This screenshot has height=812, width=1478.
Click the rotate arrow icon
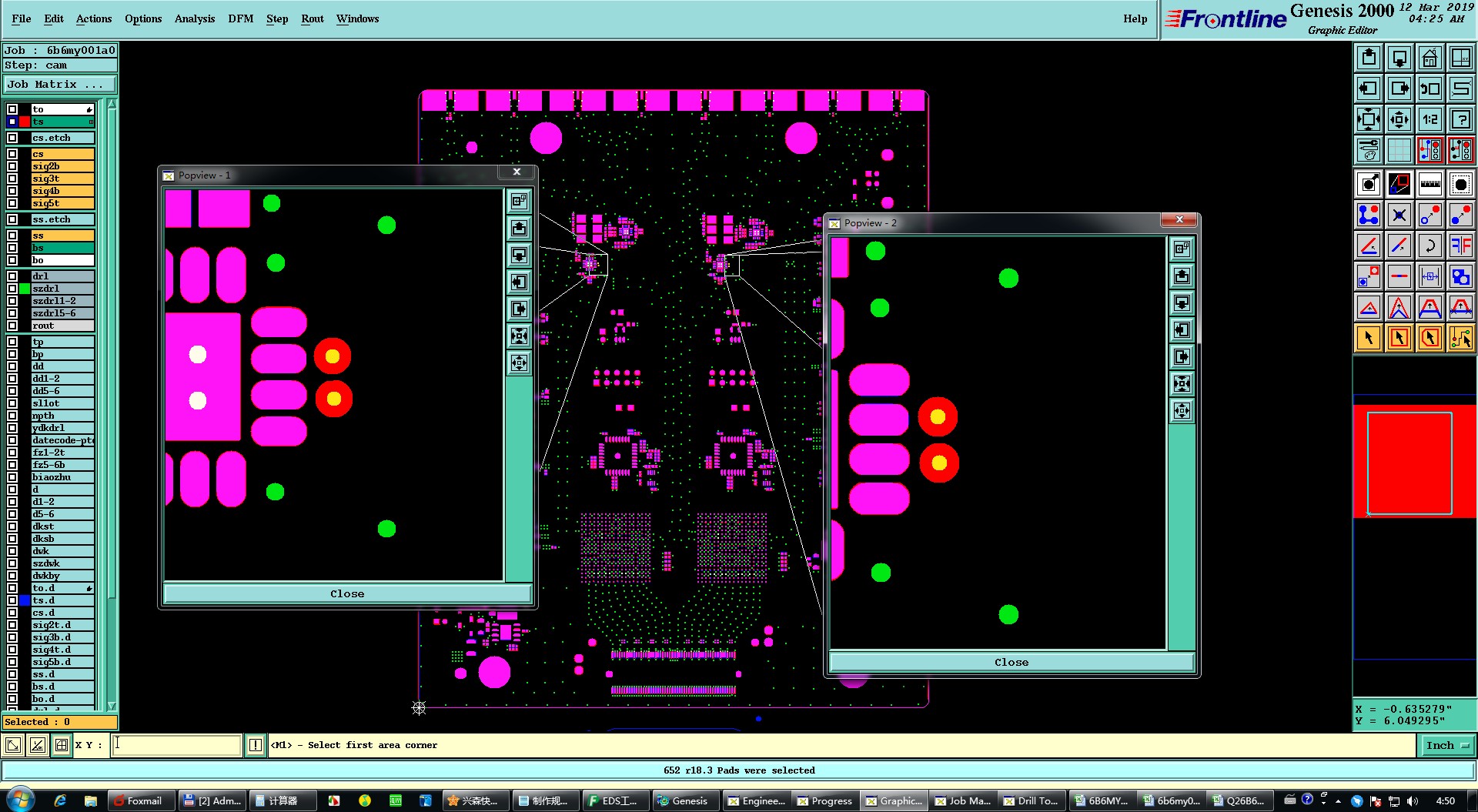coord(1430,246)
